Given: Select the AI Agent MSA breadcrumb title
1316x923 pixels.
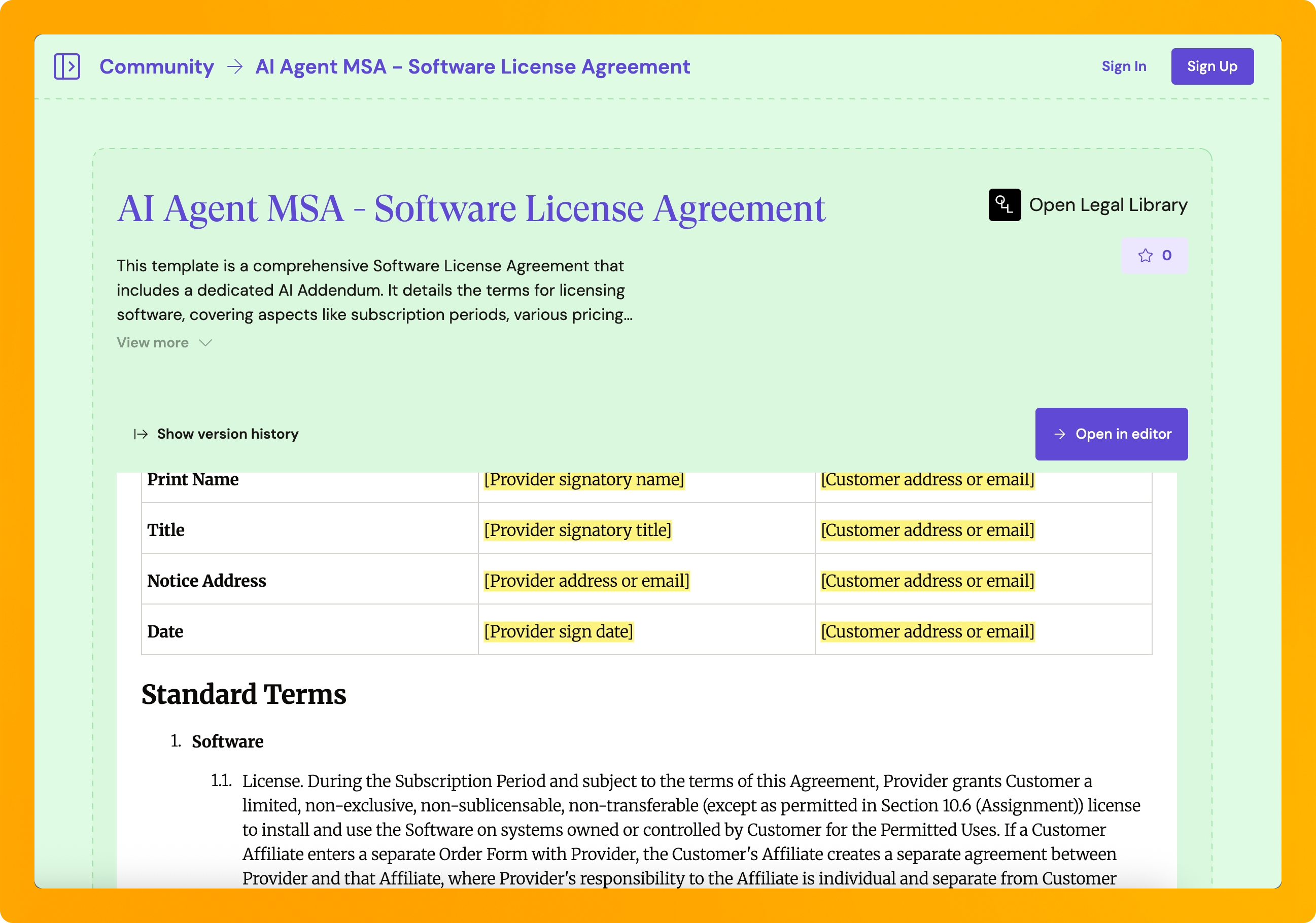Looking at the screenshot, I should 472,66.
